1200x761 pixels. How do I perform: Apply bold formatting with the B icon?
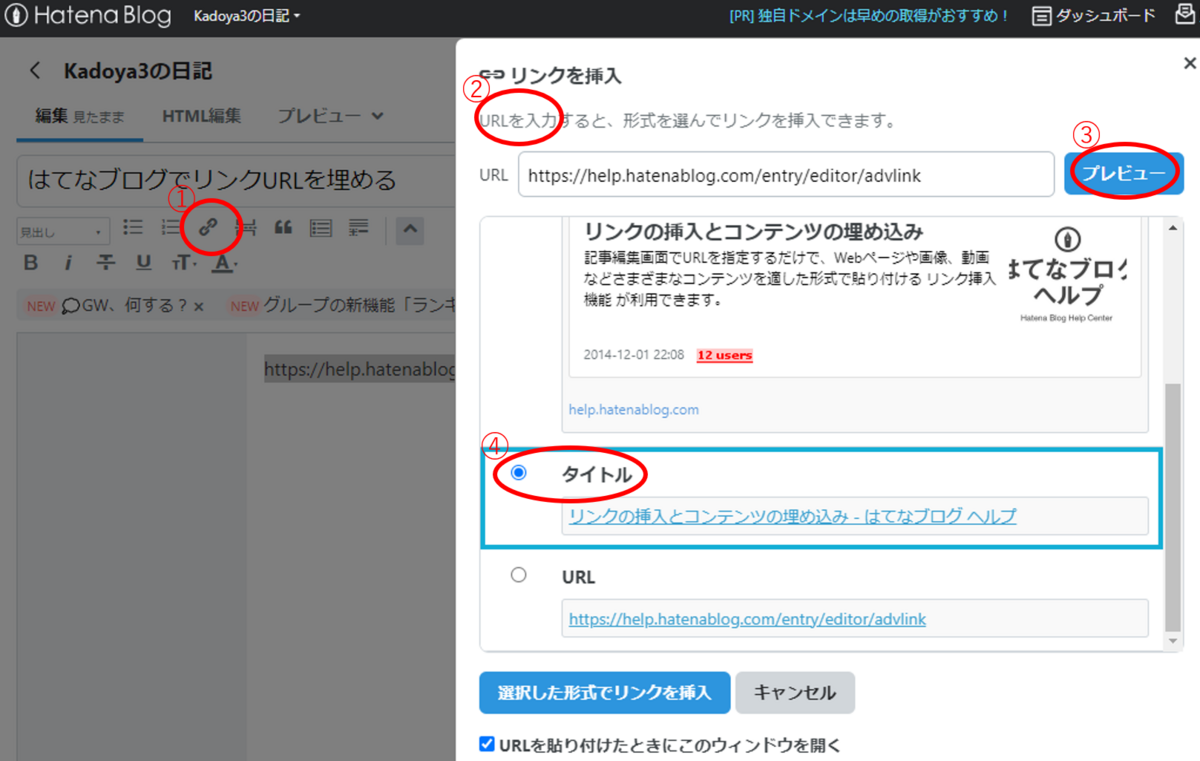click(30, 262)
